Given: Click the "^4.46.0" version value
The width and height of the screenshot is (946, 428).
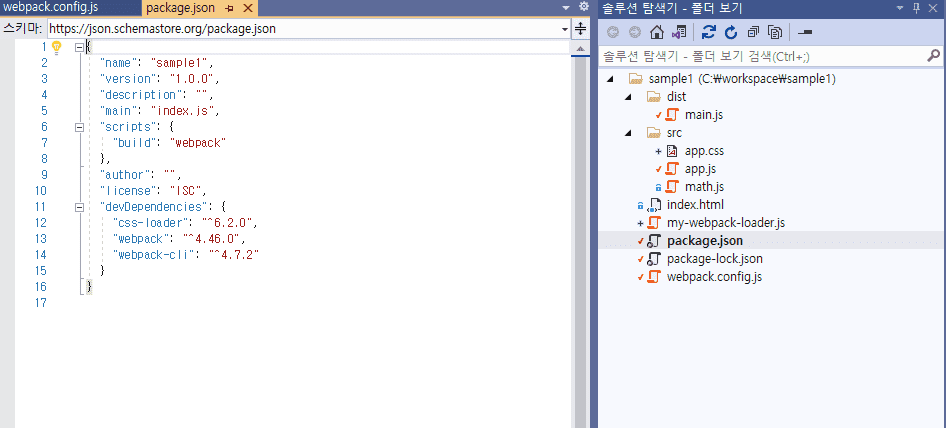Looking at the screenshot, I should click(x=211, y=238).
